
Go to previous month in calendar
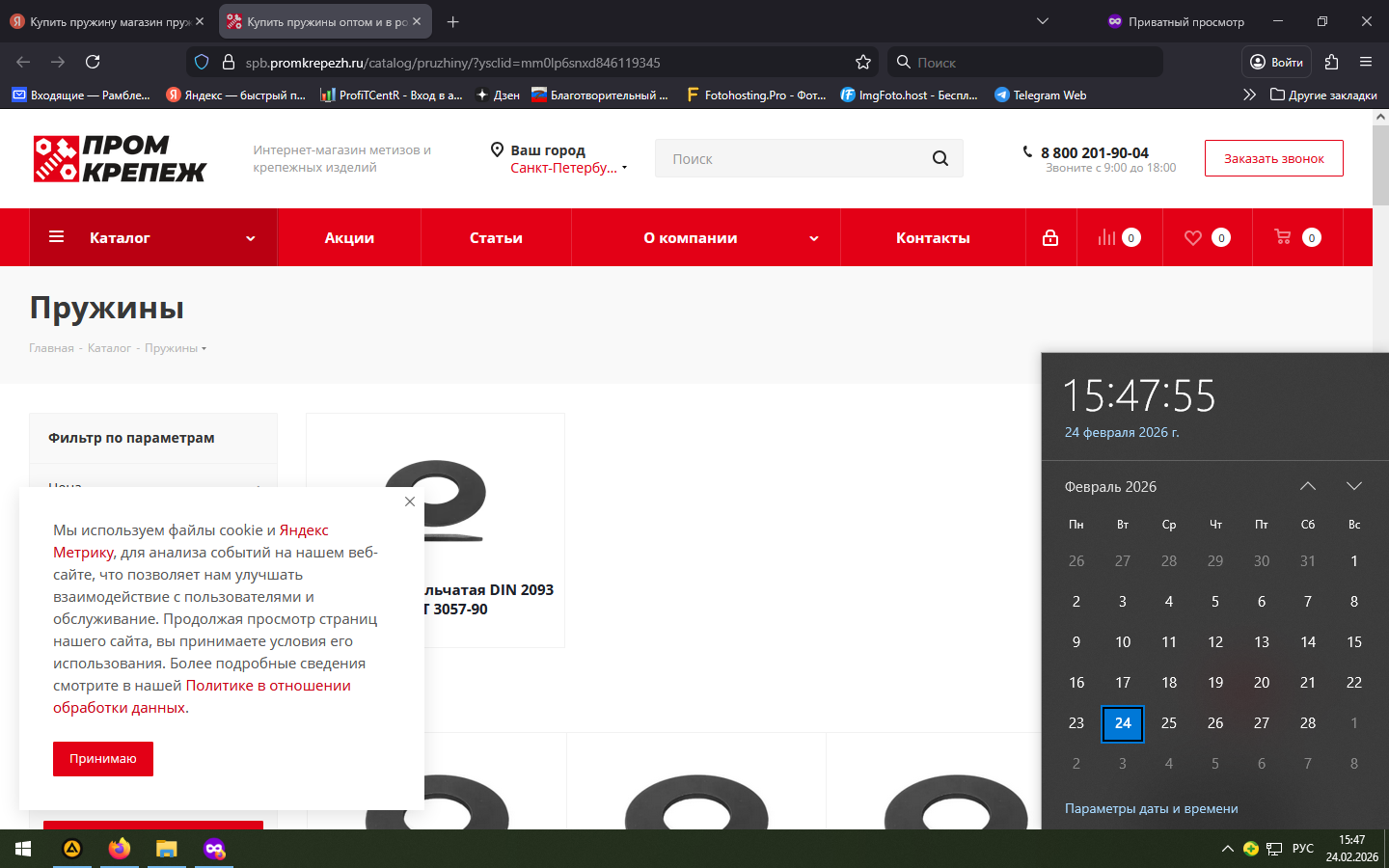[1307, 486]
